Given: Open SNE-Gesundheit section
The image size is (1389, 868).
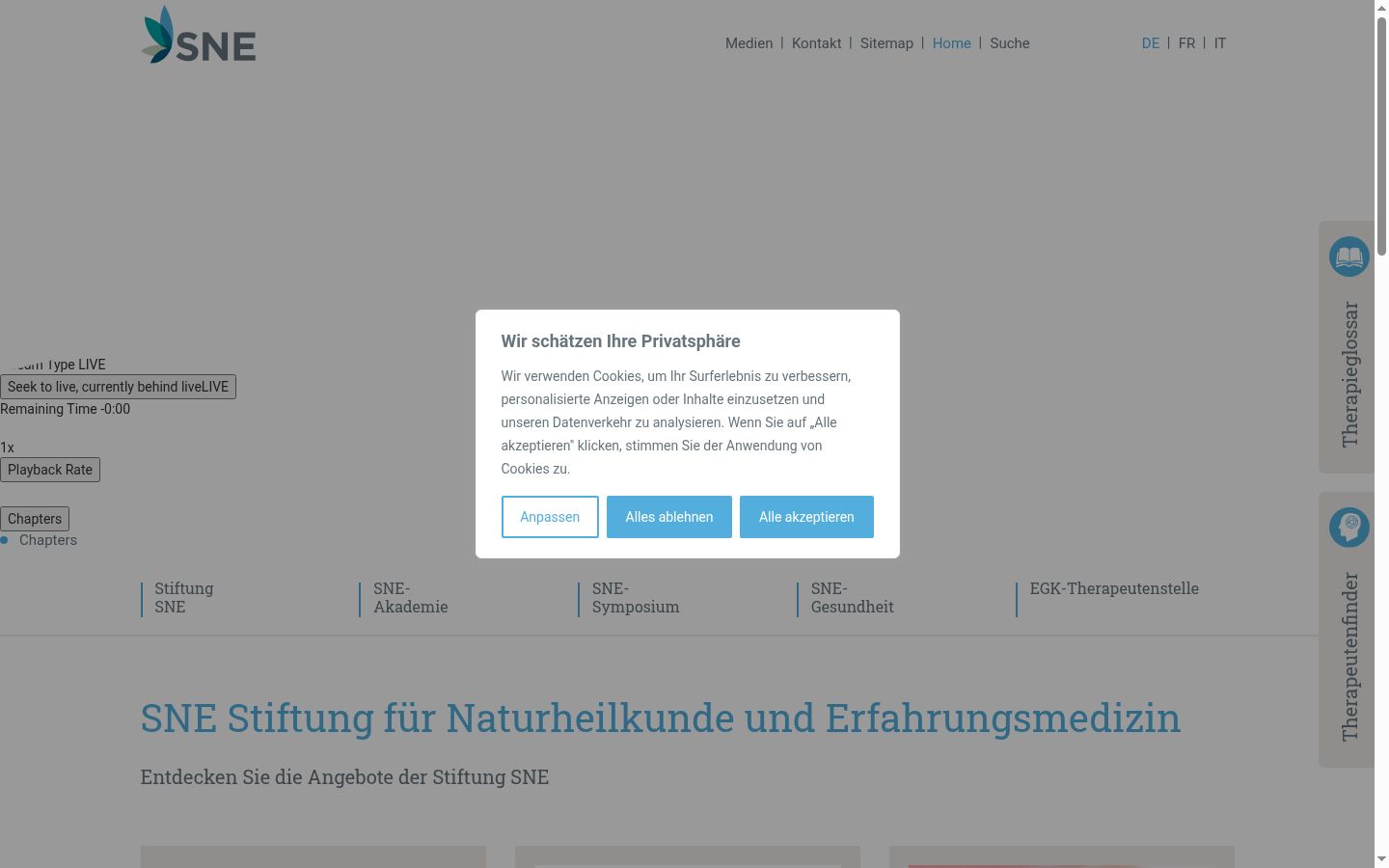Looking at the screenshot, I should [x=853, y=598].
